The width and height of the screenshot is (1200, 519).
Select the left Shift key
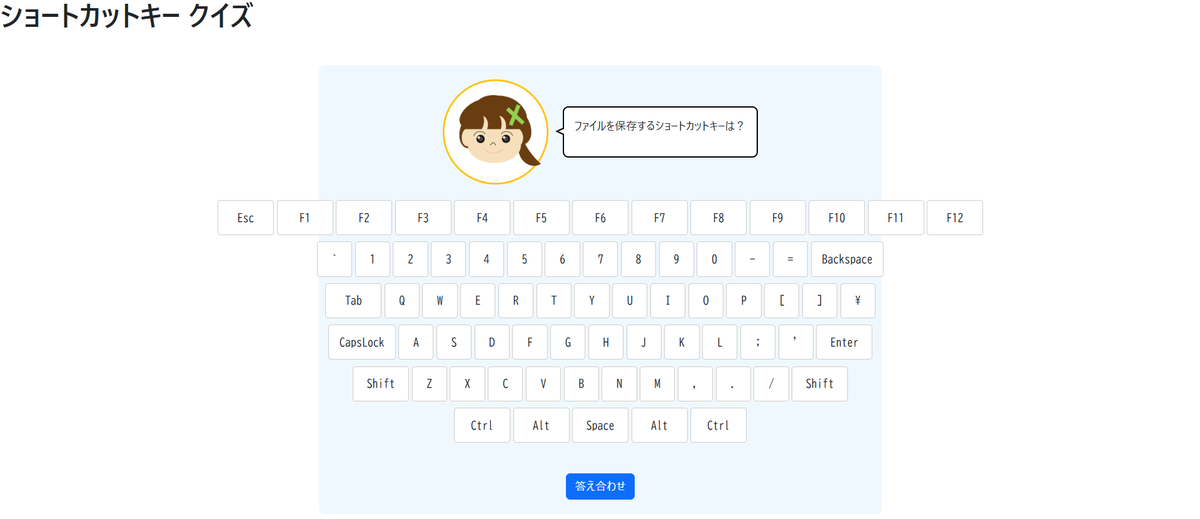(x=381, y=384)
